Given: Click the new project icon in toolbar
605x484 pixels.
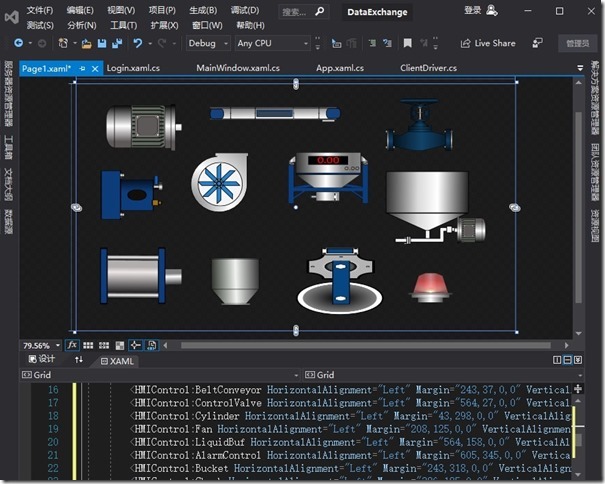Looking at the screenshot, I should 63,43.
